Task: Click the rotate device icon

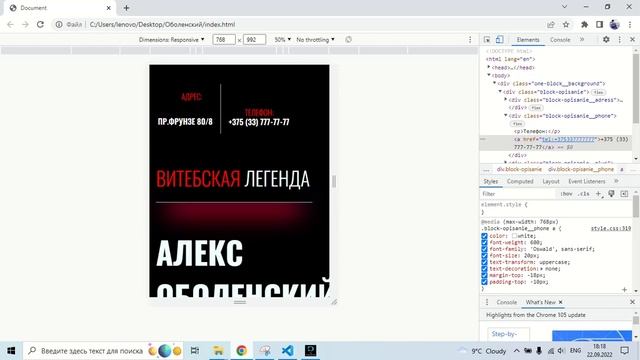Action: coord(348,40)
